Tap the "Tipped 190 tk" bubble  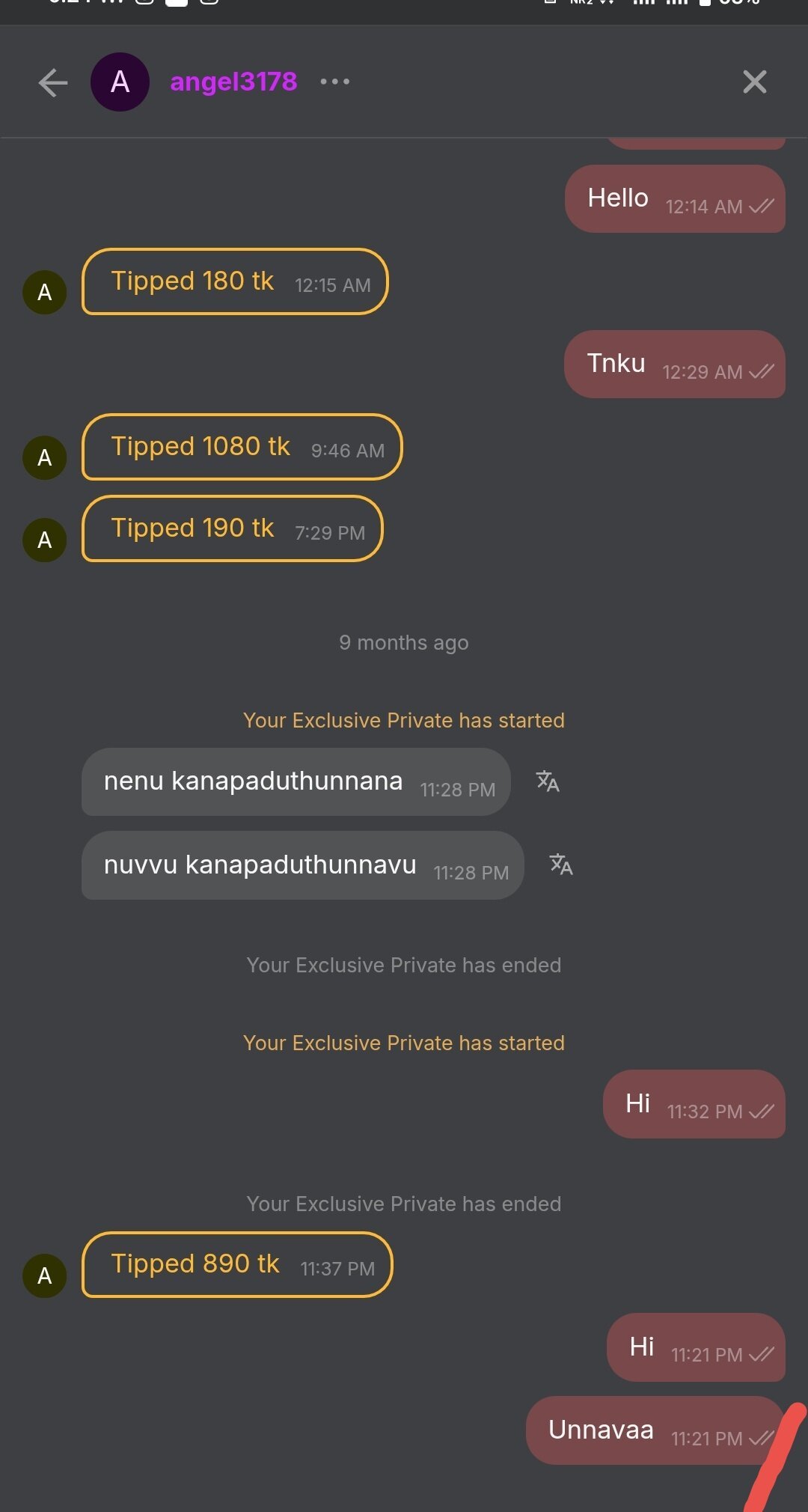coord(232,528)
